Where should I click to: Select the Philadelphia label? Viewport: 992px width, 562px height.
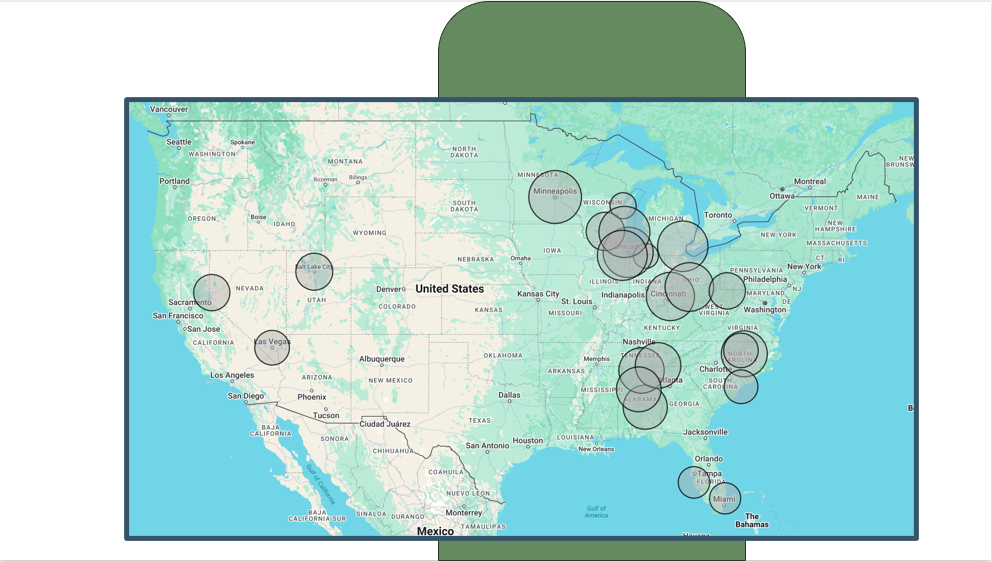pyautogui.click(x=765, y=279)
